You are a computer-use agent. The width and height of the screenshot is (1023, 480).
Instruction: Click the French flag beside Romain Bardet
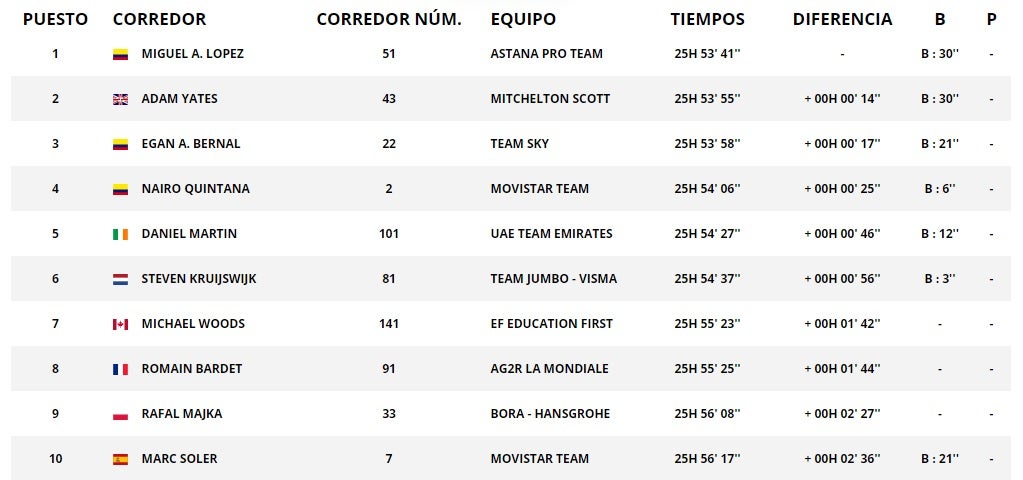(120, 369)
